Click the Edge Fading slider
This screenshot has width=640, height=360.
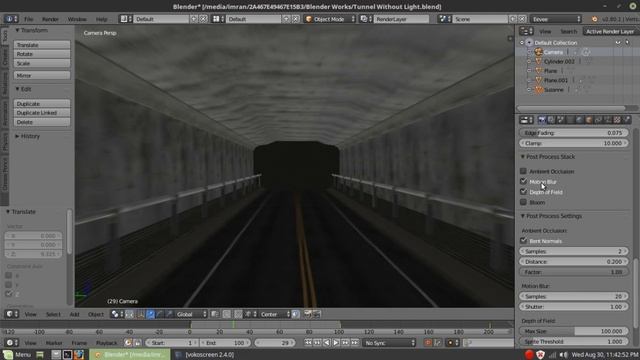(x=574, y=133)
